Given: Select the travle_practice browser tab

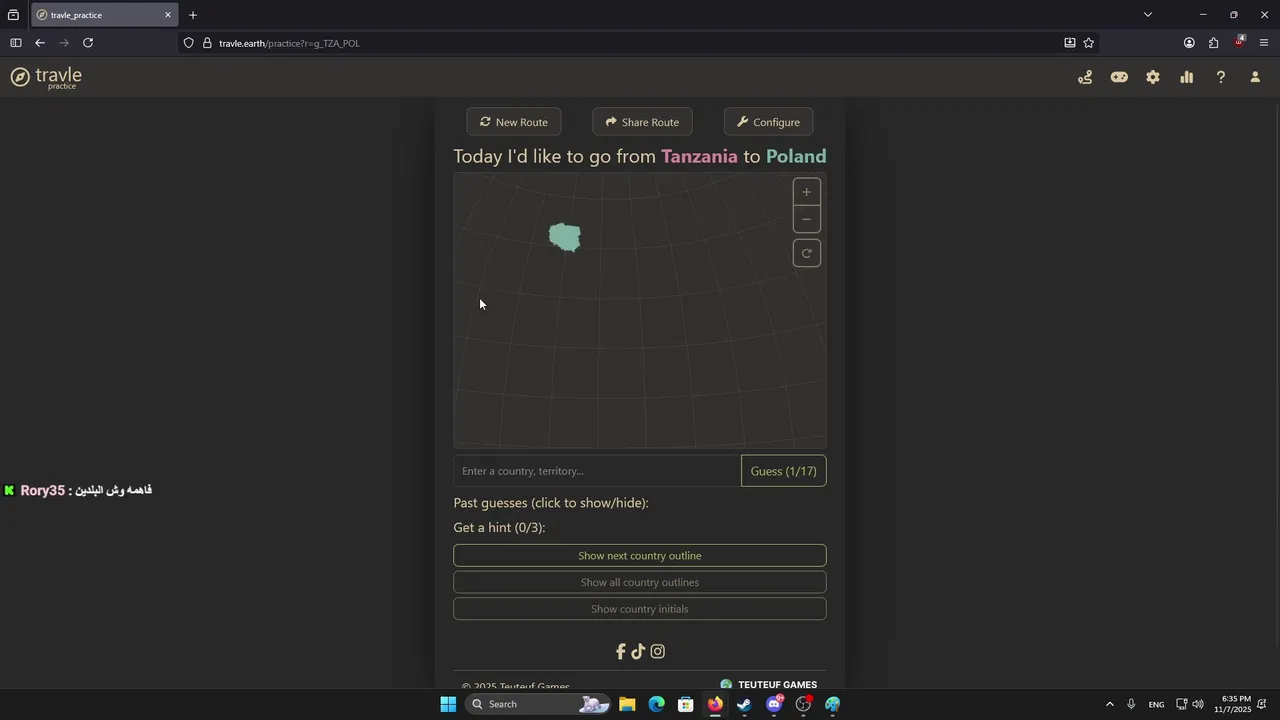Looking at the screenshot, I should tap(104, 15).
